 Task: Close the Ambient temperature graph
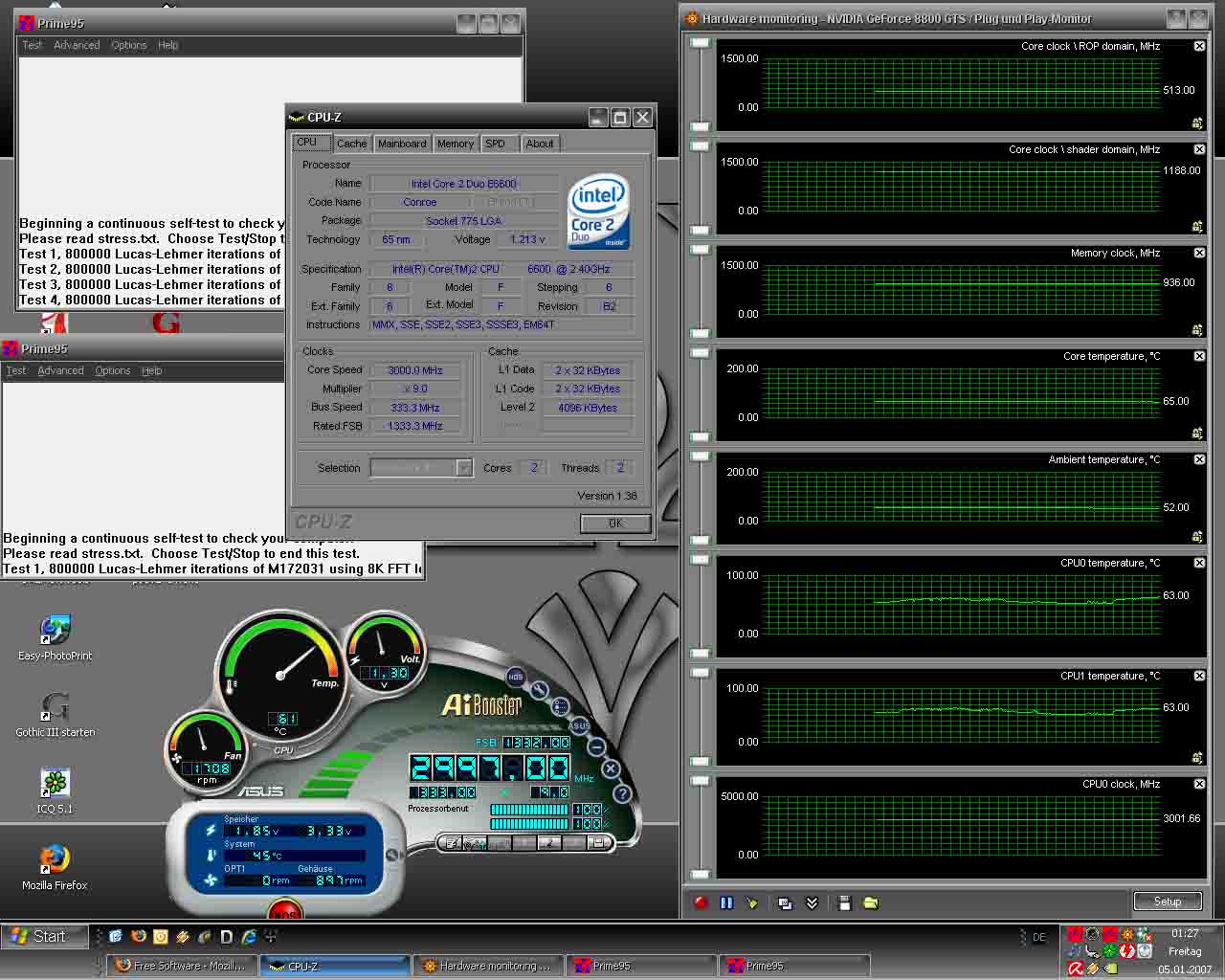(1199, 459)
